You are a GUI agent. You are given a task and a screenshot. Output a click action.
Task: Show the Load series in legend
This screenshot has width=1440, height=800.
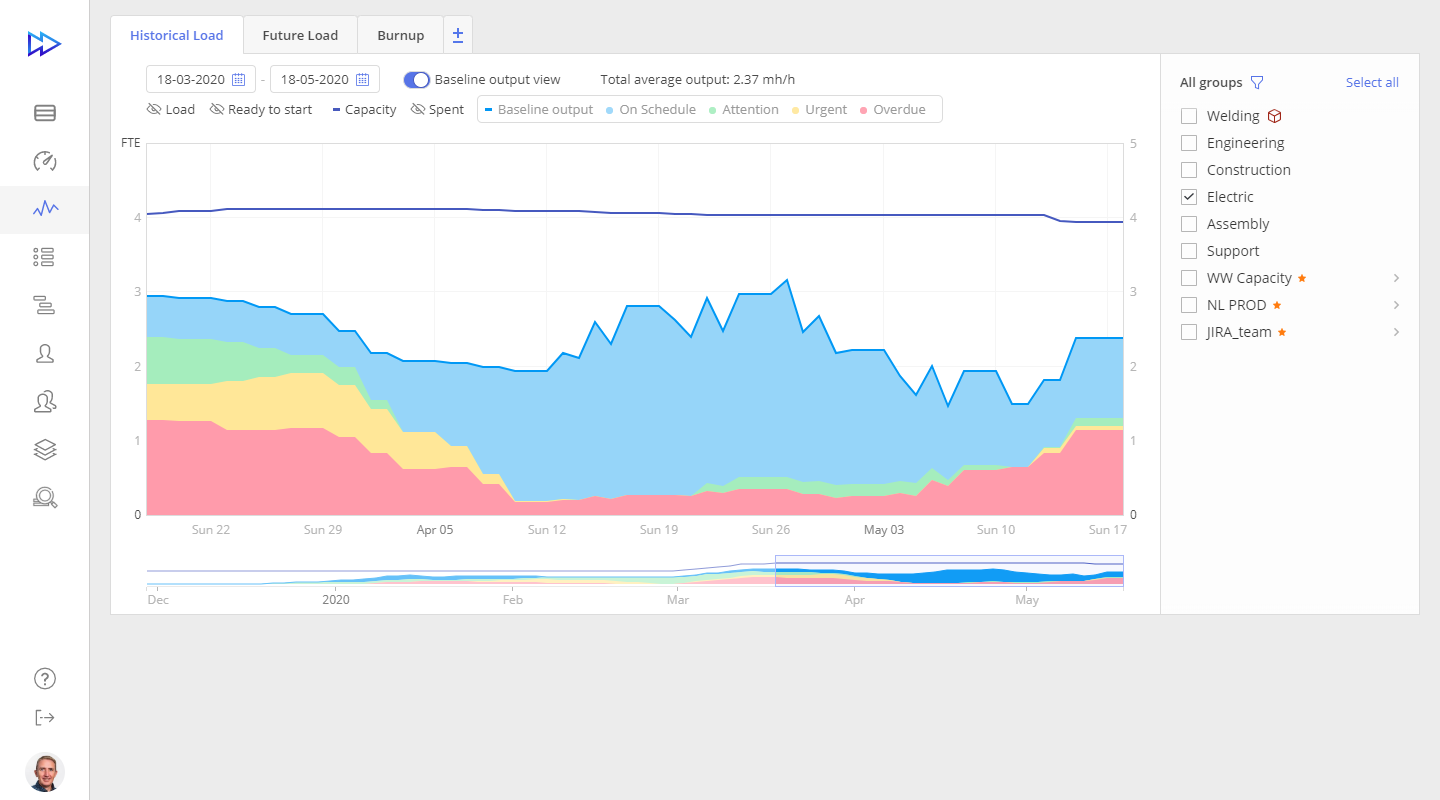(x=171, y=110)
